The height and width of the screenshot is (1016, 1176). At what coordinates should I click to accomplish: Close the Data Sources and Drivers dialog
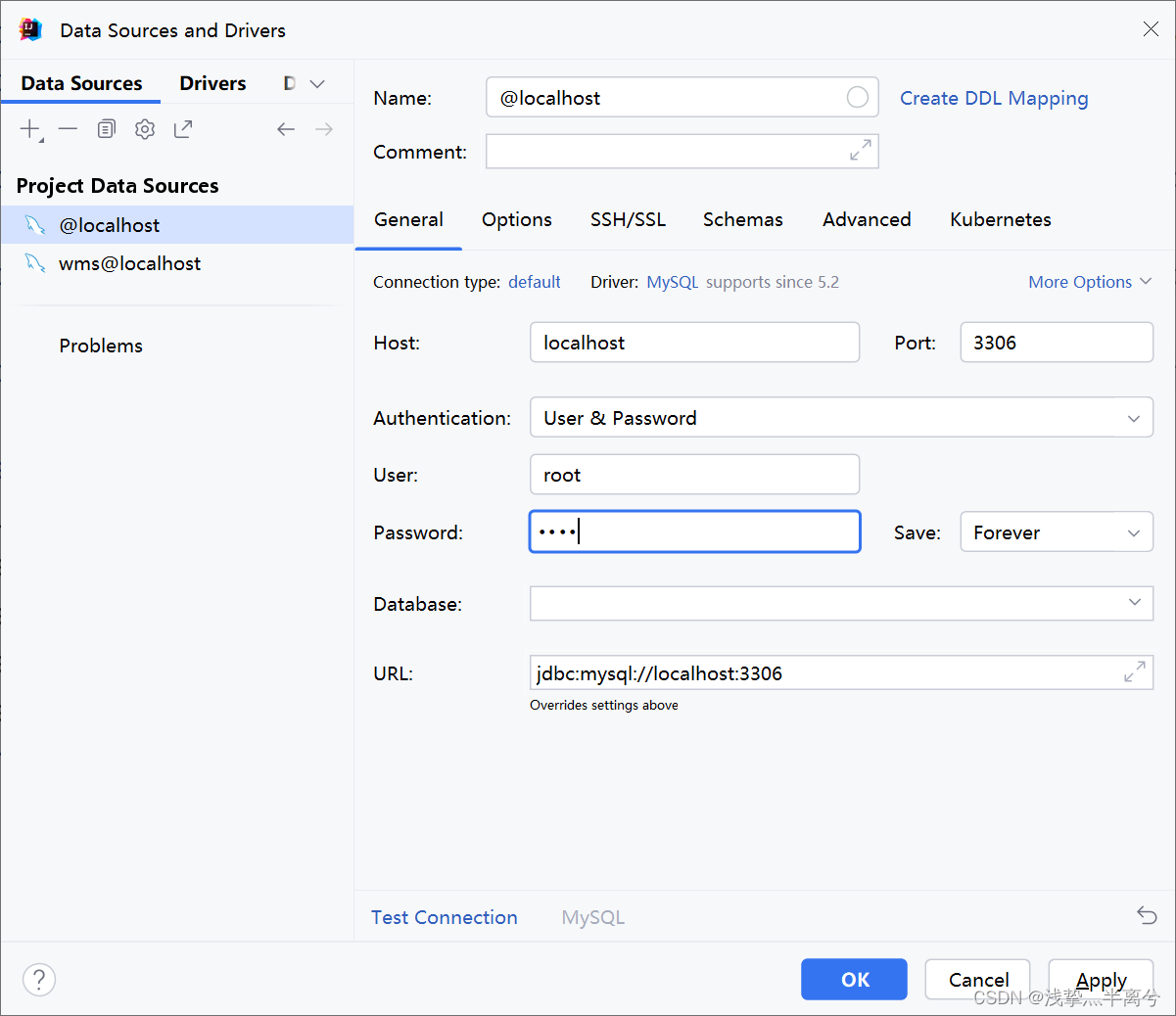1151,29
